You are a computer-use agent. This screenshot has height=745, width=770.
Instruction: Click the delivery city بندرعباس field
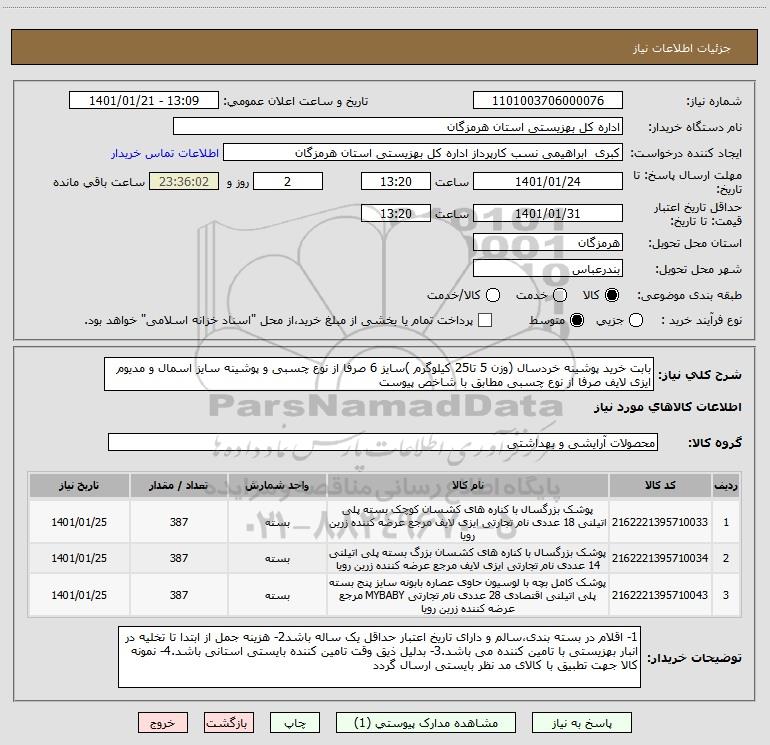pyautogui.click(x=548, y=269)
